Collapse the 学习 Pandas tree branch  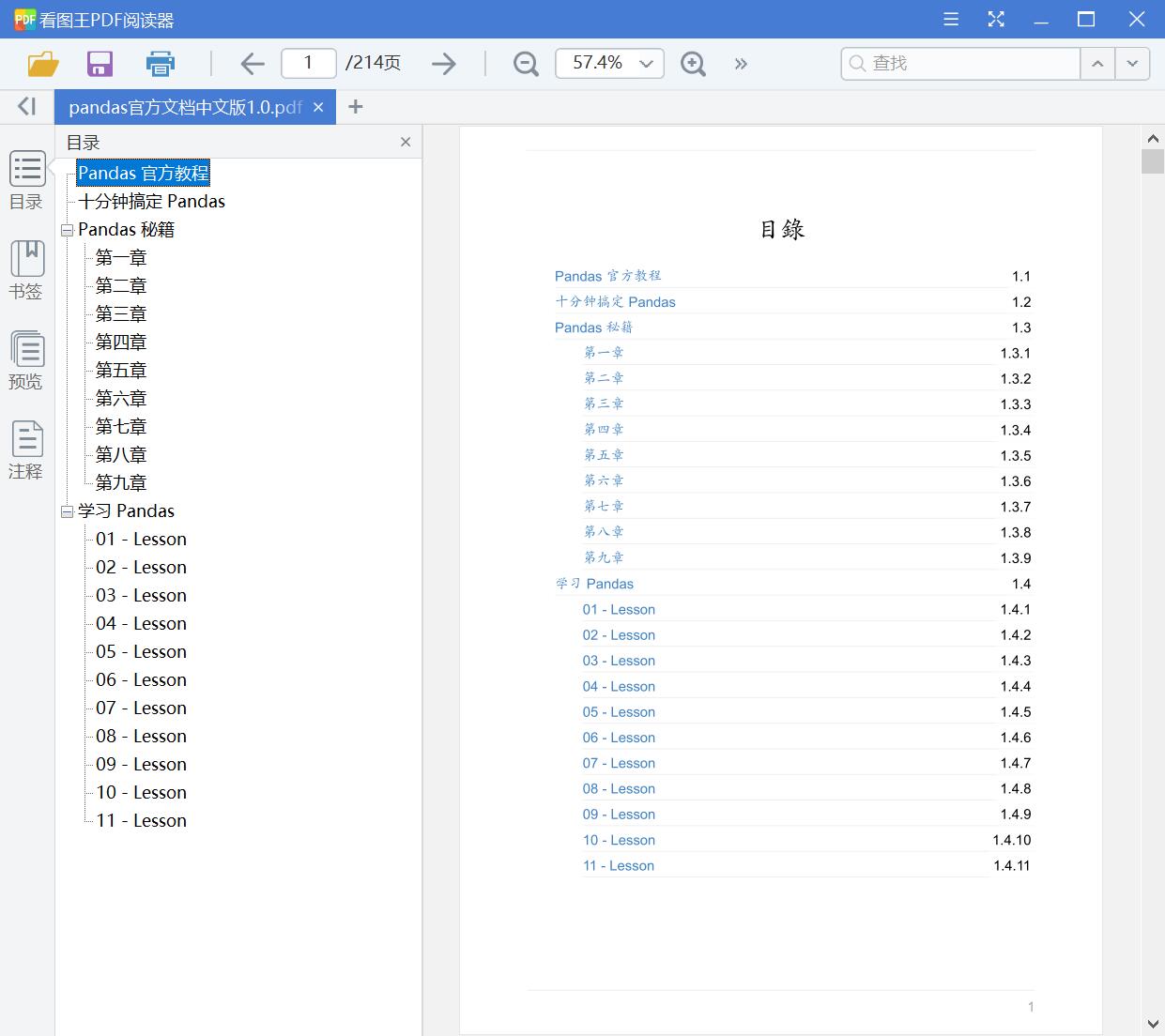[x=66, y=510]
